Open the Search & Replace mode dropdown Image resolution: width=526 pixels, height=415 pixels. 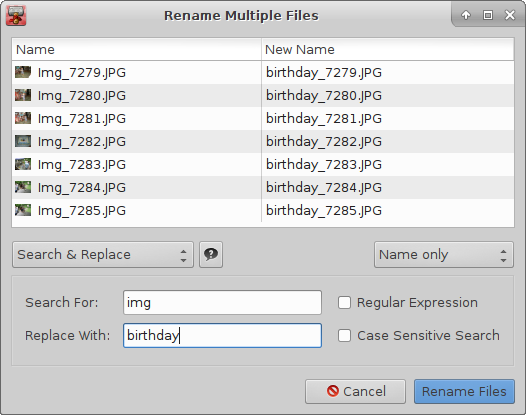(x=103, y=255)
